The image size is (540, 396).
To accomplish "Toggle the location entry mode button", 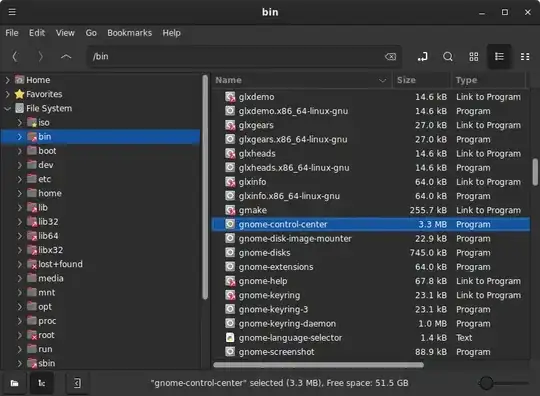I will click(x=423, y=56).
